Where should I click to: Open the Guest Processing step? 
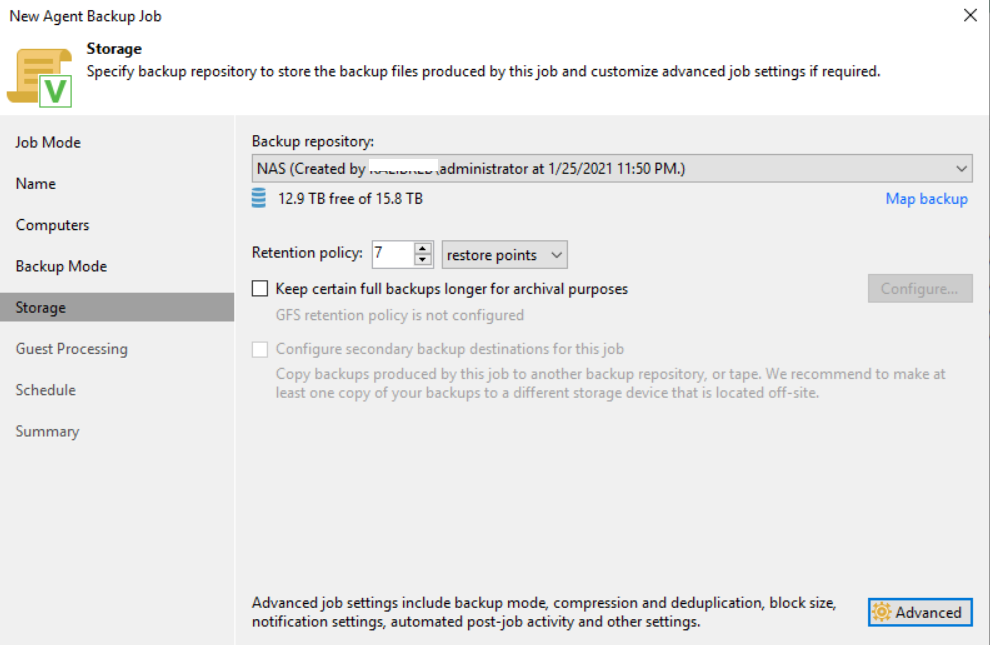71,349
